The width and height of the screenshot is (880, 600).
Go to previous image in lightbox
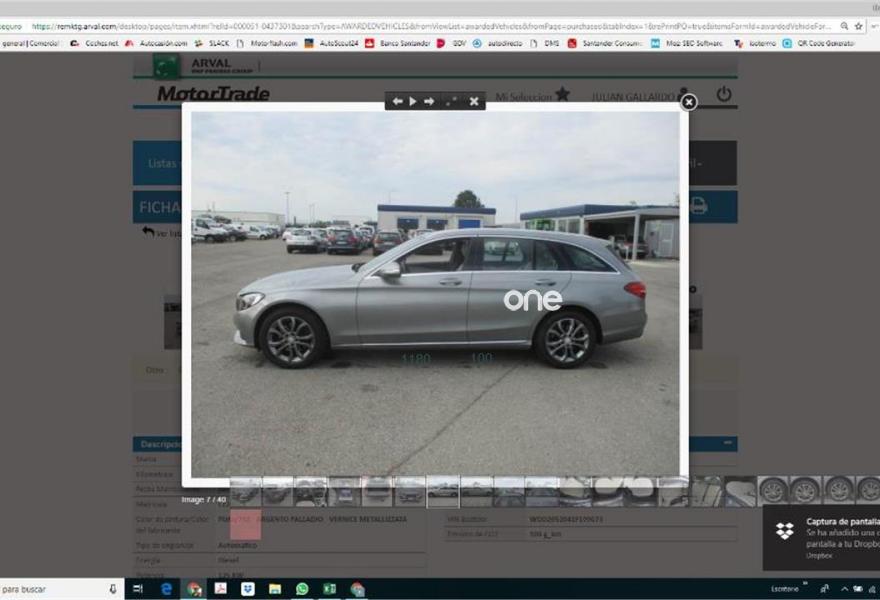coord(397,101)
